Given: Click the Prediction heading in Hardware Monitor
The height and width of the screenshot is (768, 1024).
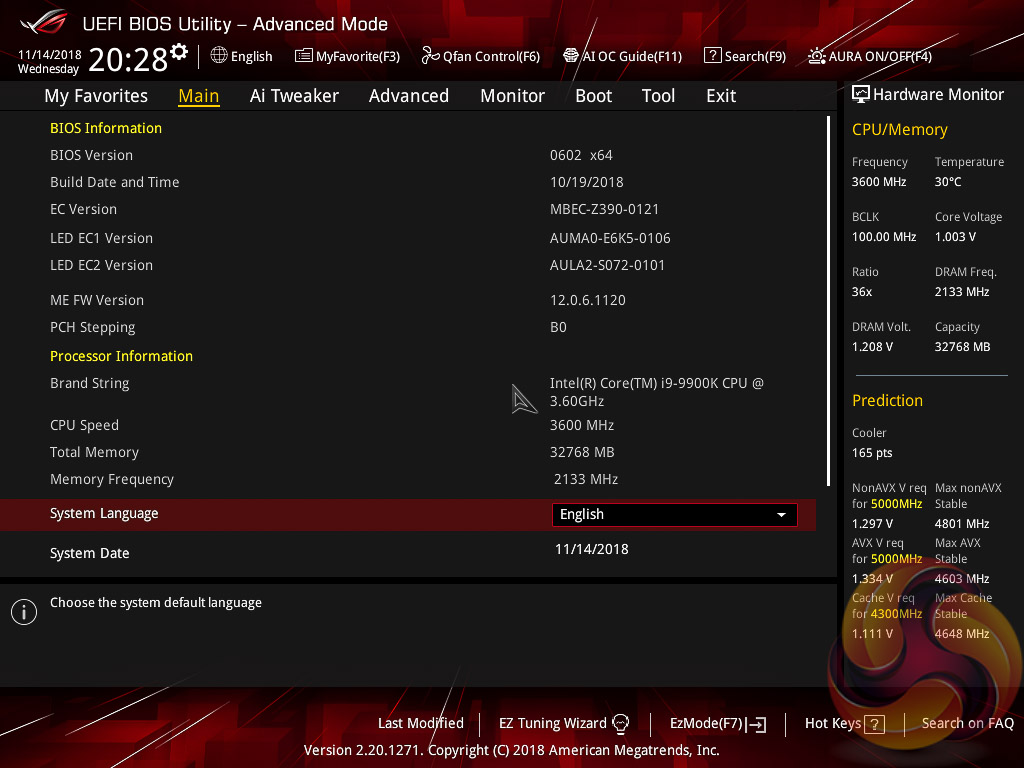Looking at the screenshot, I should [887, 400].
